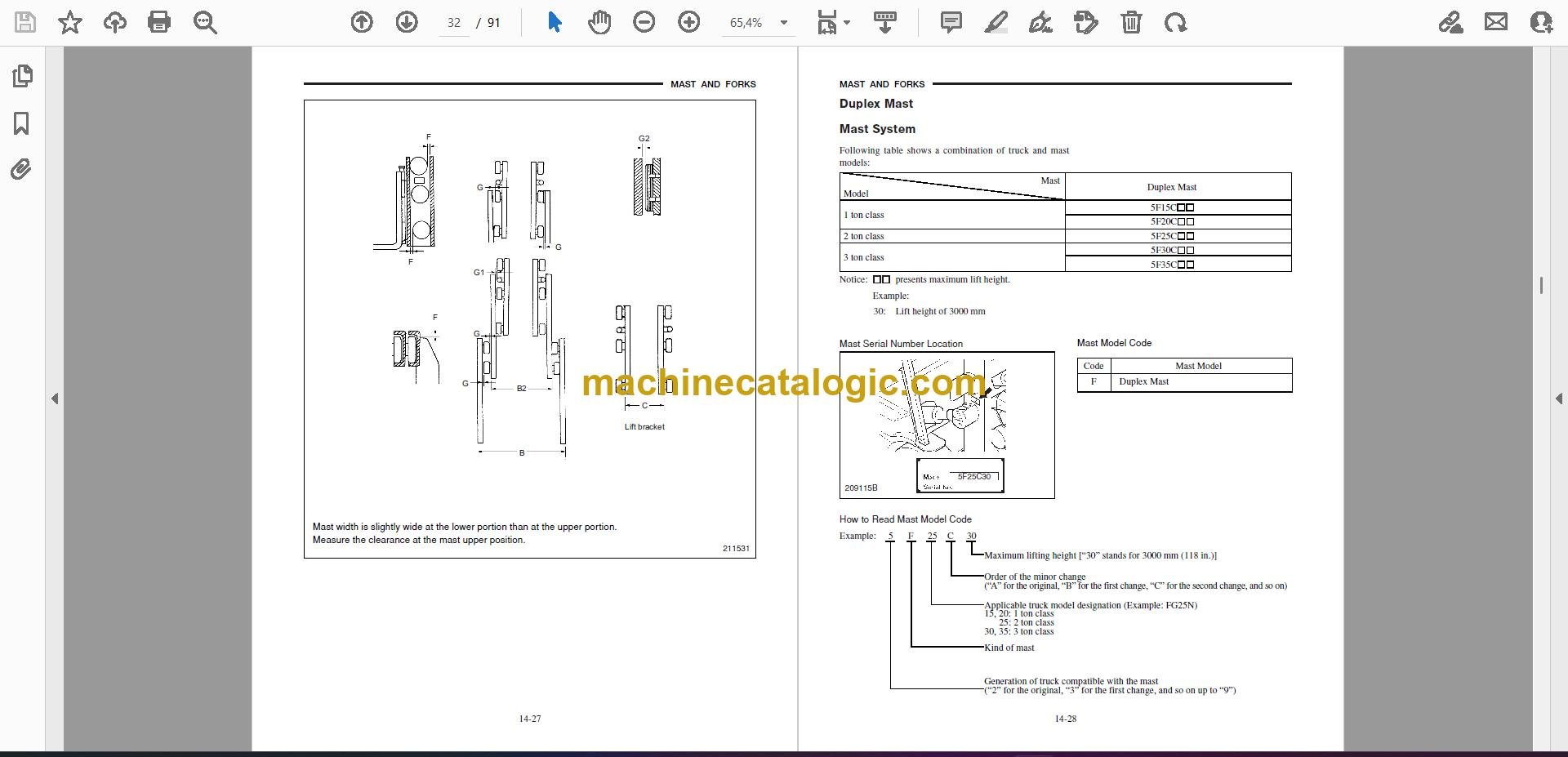Viewport: 1568px width, 757px height.
Task: Click the 'Mast Model Code' caption
Action: point(1114,343)
